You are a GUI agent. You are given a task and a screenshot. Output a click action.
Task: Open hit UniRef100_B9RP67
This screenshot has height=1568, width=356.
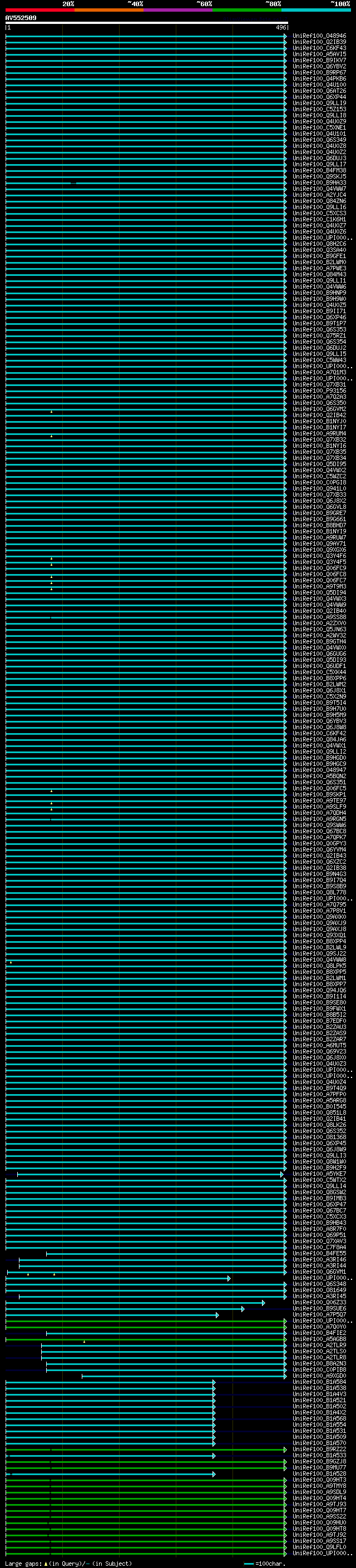tap(319, 72)
